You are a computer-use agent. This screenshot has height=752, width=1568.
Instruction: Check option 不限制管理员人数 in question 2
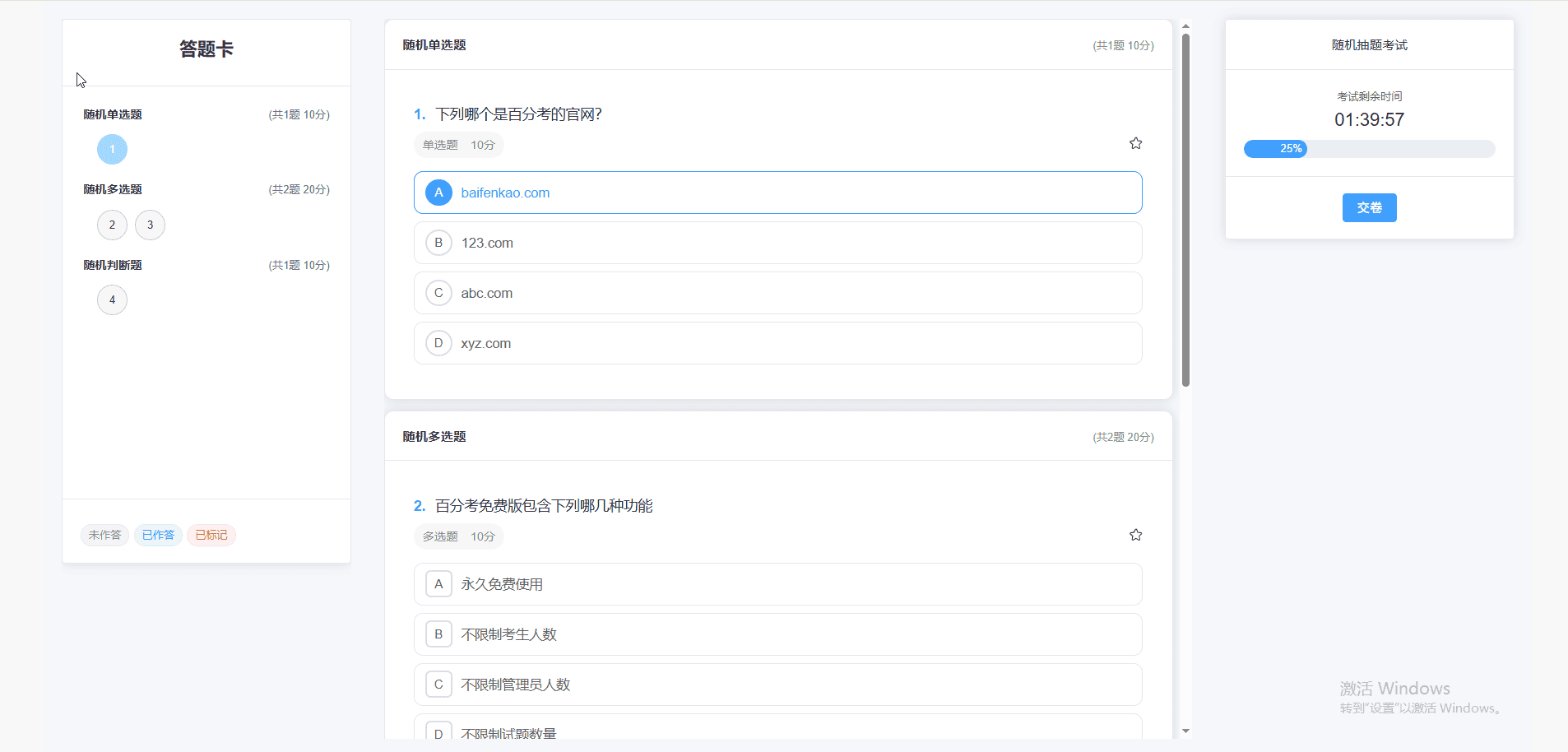click(x=777, y=684)
